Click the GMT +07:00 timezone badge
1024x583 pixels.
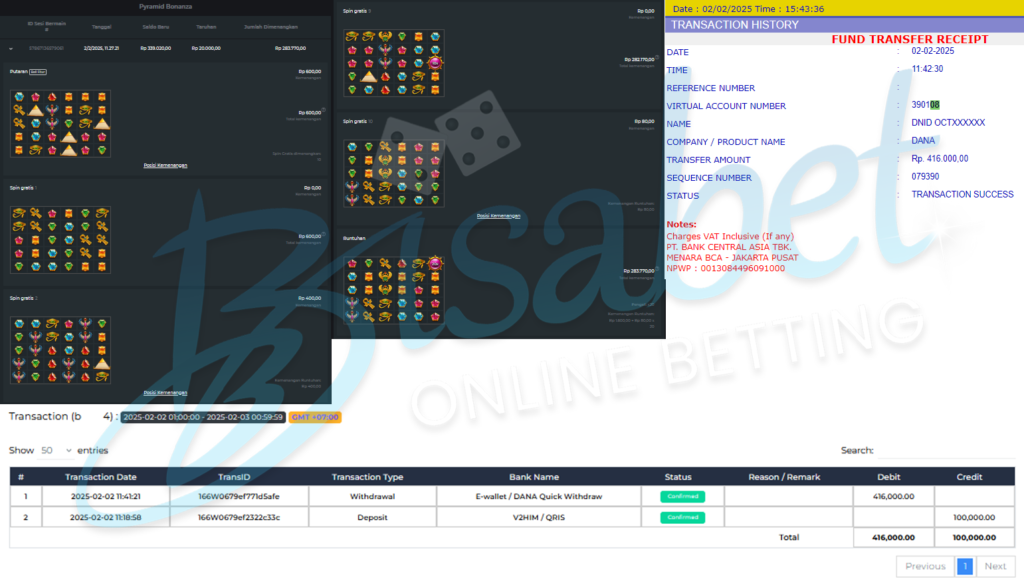tap(315, 417)
